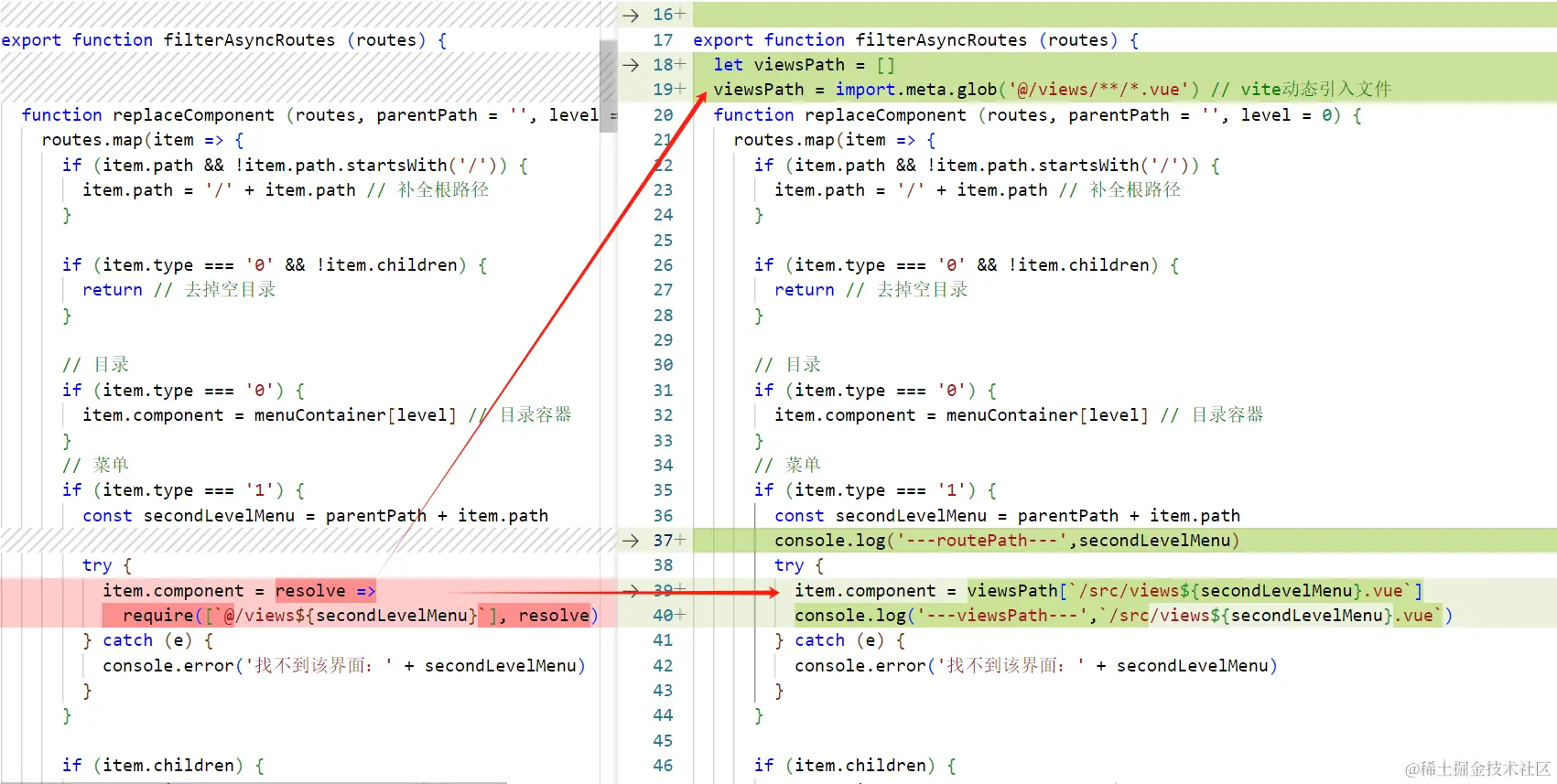
Task: Click the vertical scrollbar thumb between diff panes
Action: 608,86
